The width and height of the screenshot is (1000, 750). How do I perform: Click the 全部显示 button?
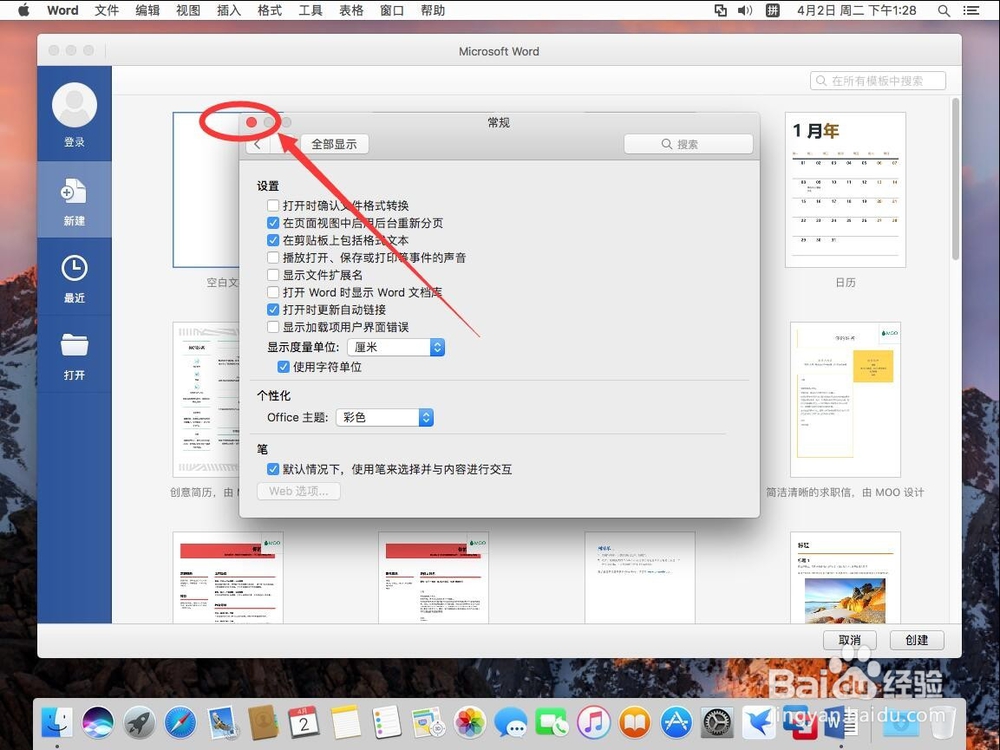(334, 144)
